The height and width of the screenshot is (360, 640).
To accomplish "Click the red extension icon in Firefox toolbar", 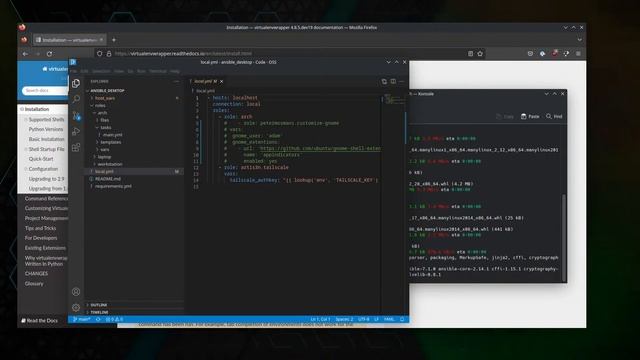I will [x=555, y=53].
